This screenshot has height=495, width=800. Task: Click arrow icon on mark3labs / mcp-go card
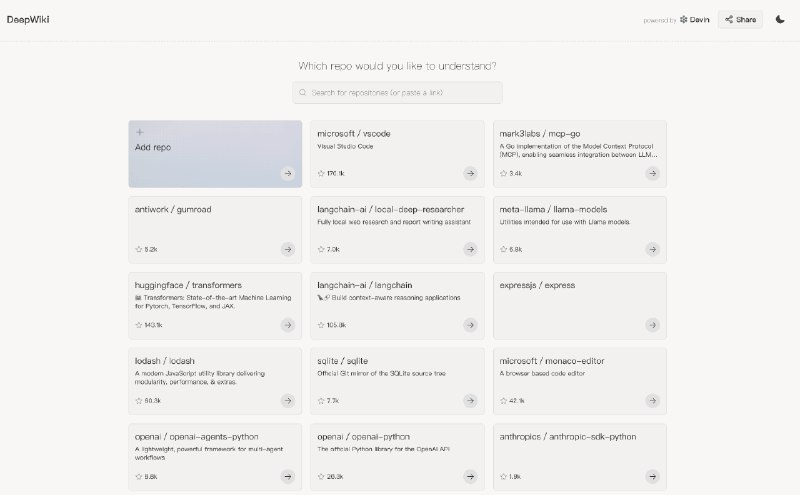(652, 173)
